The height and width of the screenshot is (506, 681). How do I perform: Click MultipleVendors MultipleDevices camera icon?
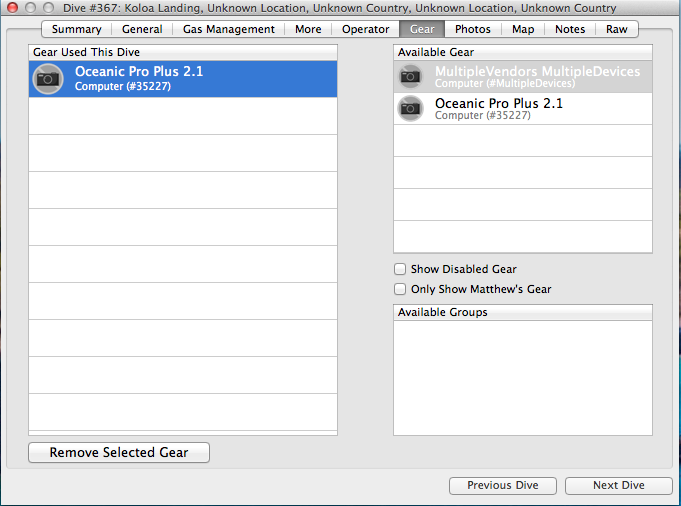click(411, 77)
